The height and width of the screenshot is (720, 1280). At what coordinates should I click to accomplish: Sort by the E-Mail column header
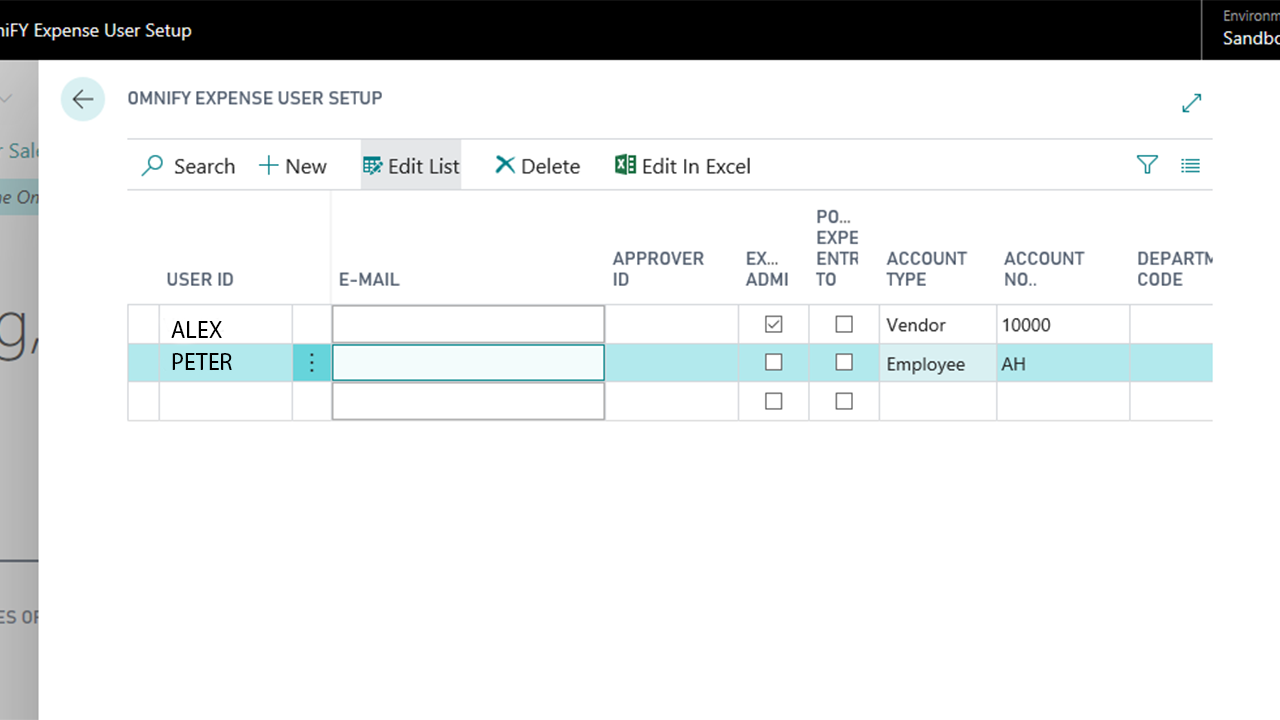[x=369, y=279]
